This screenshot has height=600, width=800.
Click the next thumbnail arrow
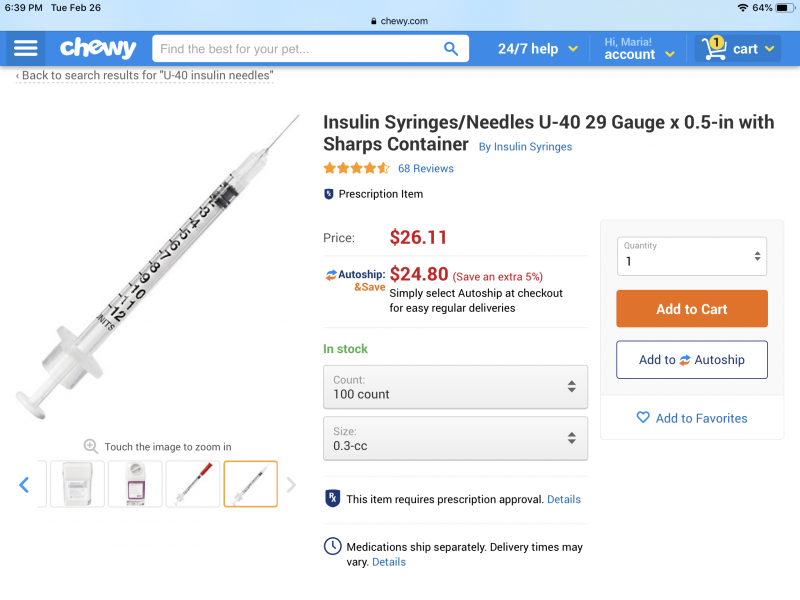click(x=291, y=485)
